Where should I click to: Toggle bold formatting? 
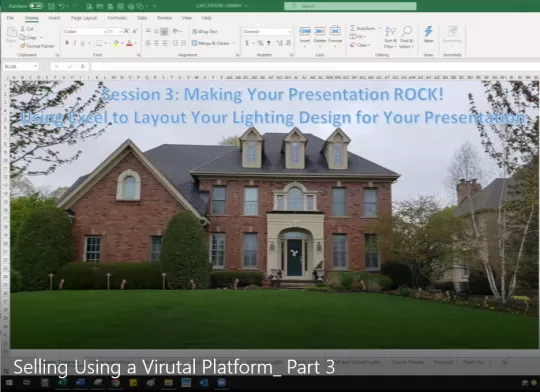tap(67, 43)
